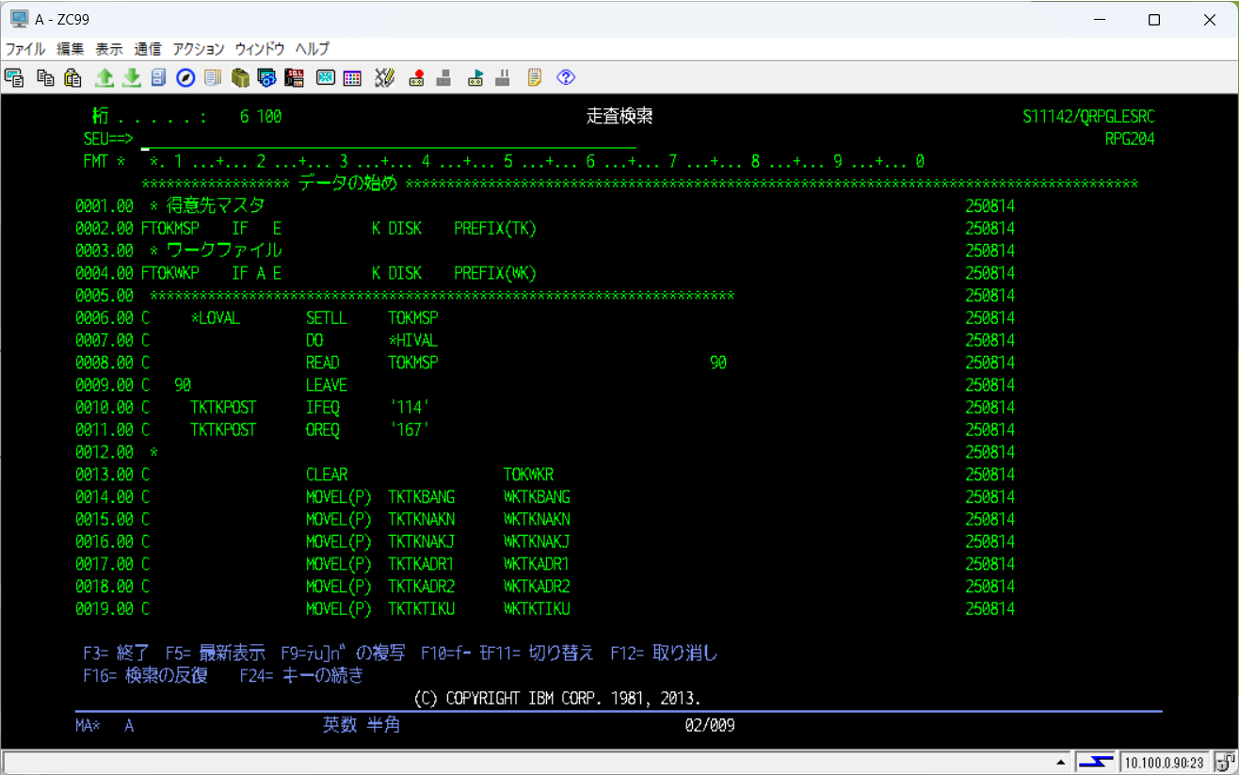Click the unlocked padlock security icon
The width and height of the screenshot is (1240, 776).
click(x=1225, y=763)
